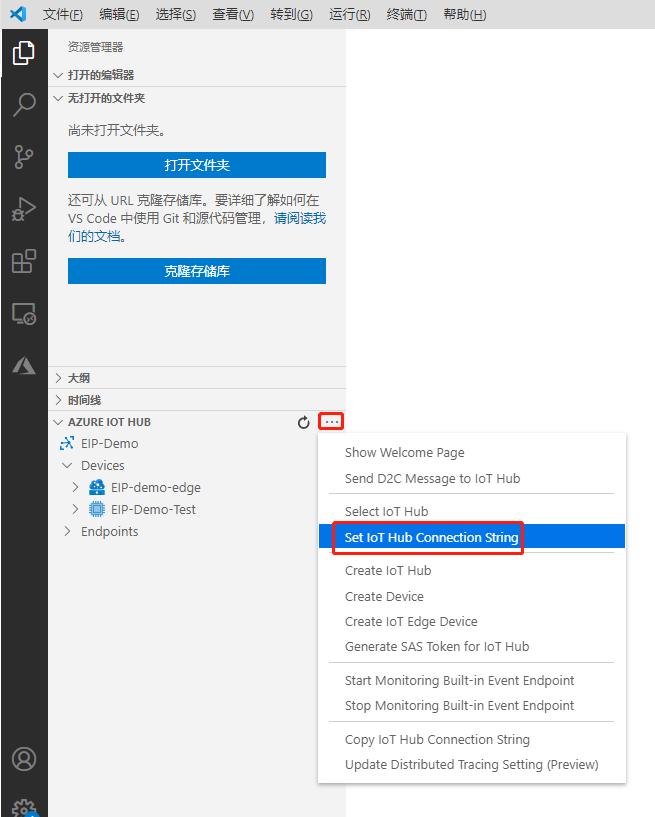Refresh the Azure IoT Hub panel

coord(304,422)
